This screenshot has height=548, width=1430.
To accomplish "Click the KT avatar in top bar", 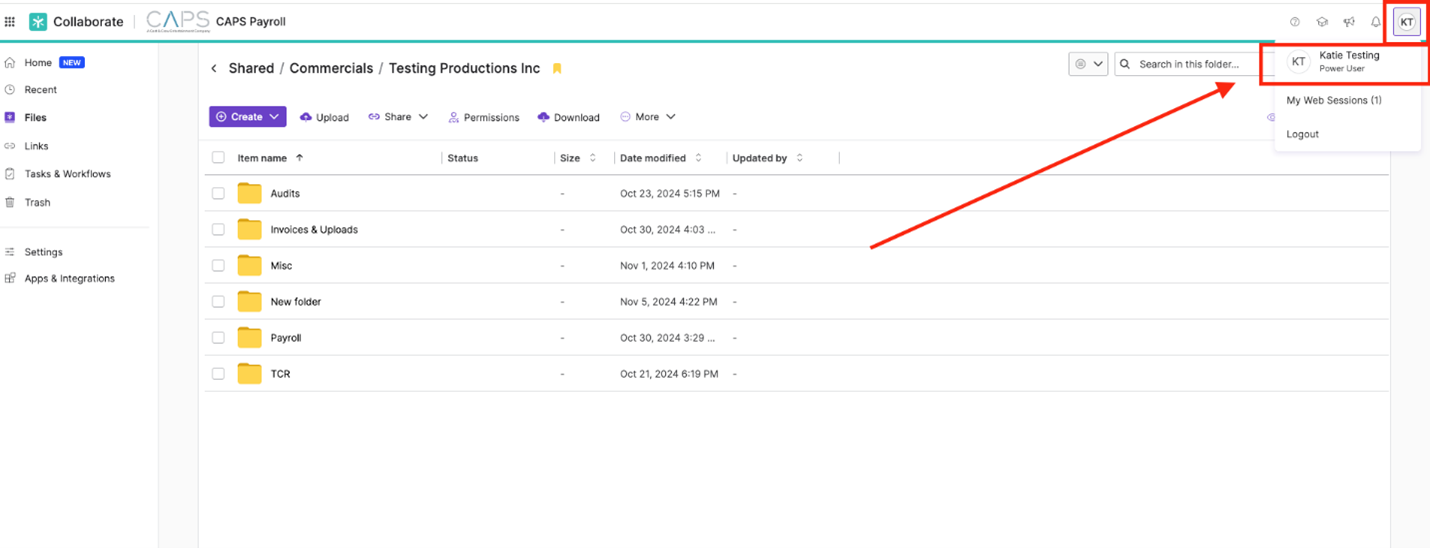I will (1407, 21).
